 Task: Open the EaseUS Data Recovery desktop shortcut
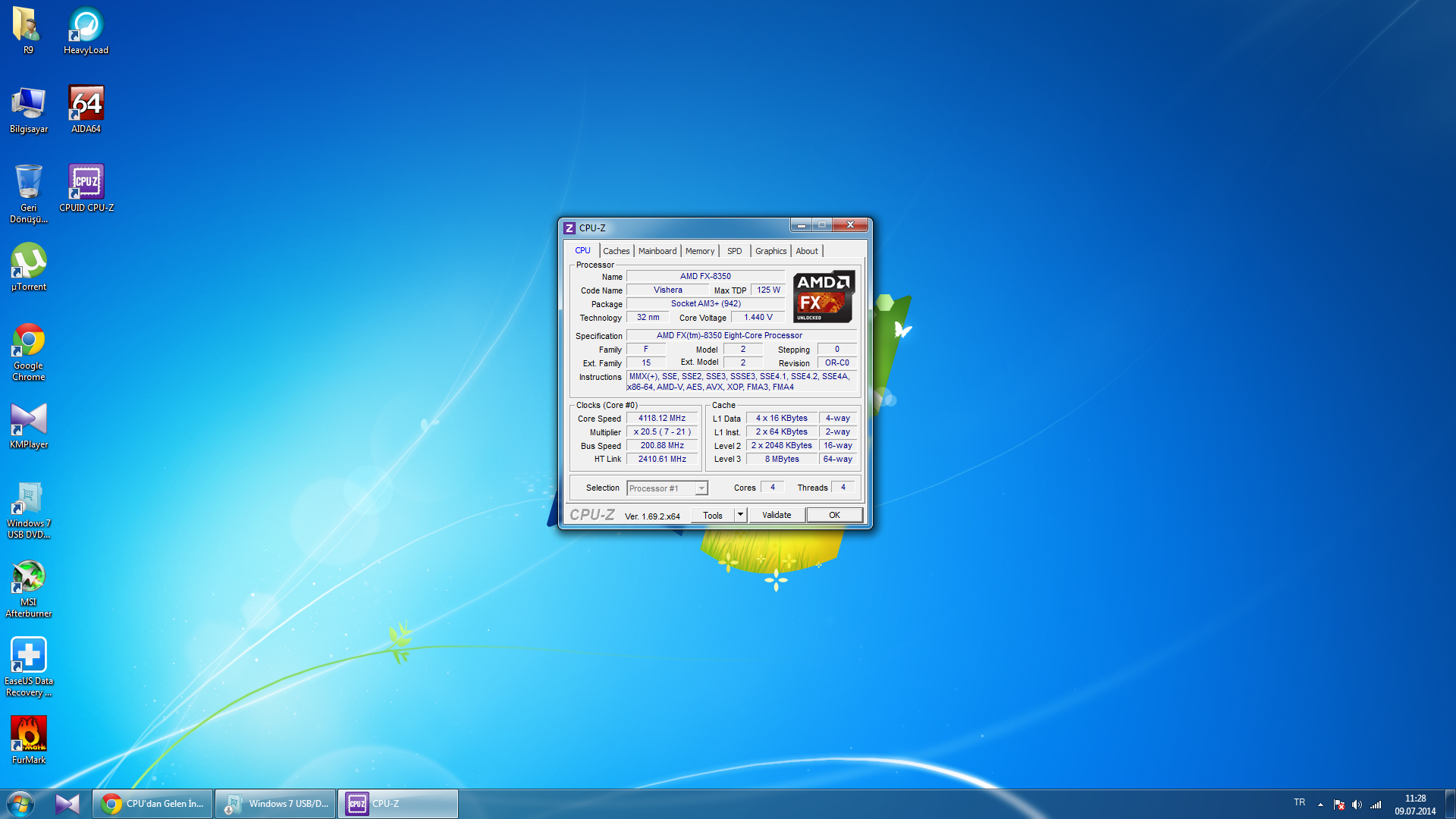(x=28, y=667)
